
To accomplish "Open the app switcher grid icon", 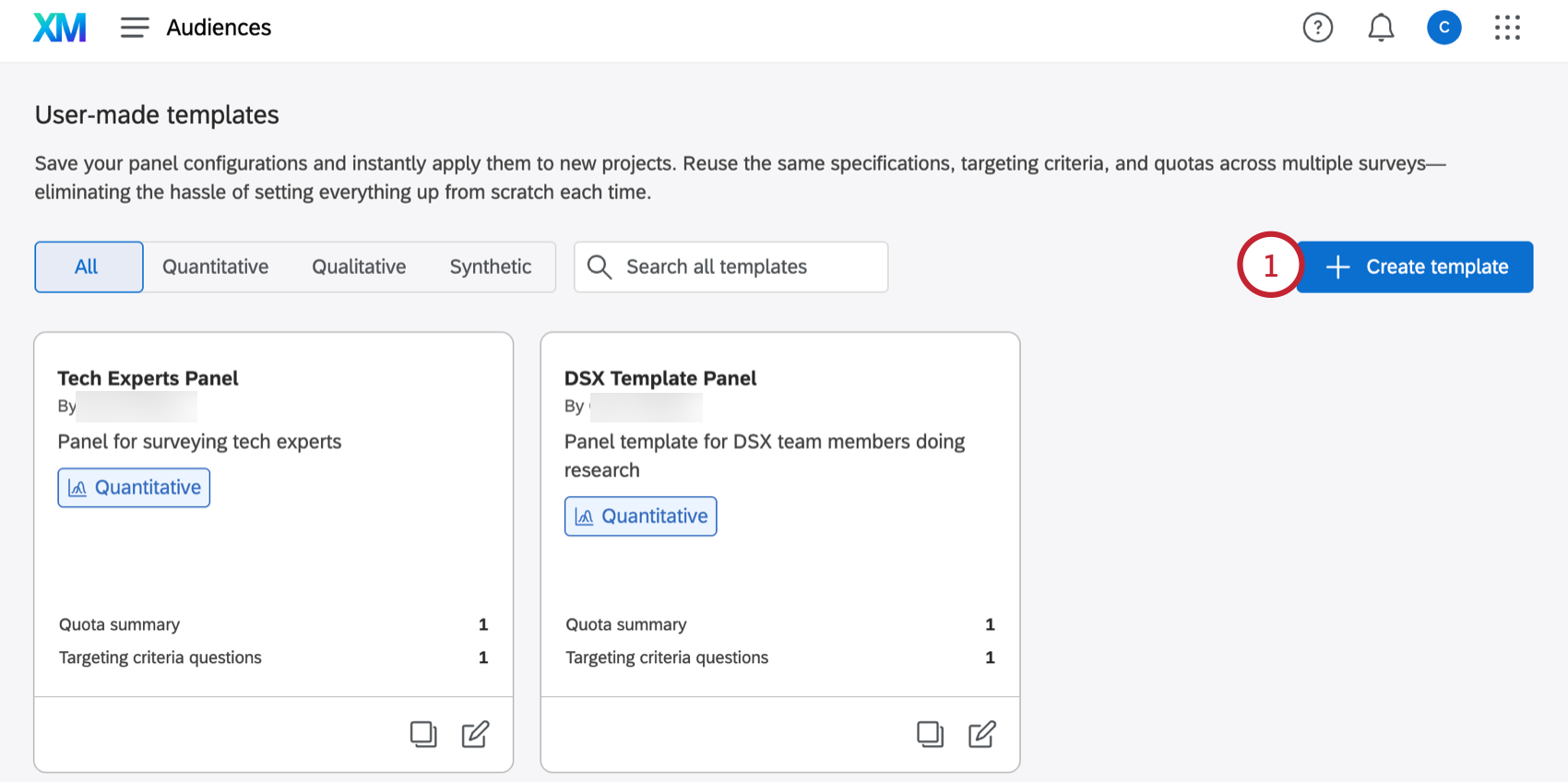I will pyautogui.click(x=1507, y=28).
